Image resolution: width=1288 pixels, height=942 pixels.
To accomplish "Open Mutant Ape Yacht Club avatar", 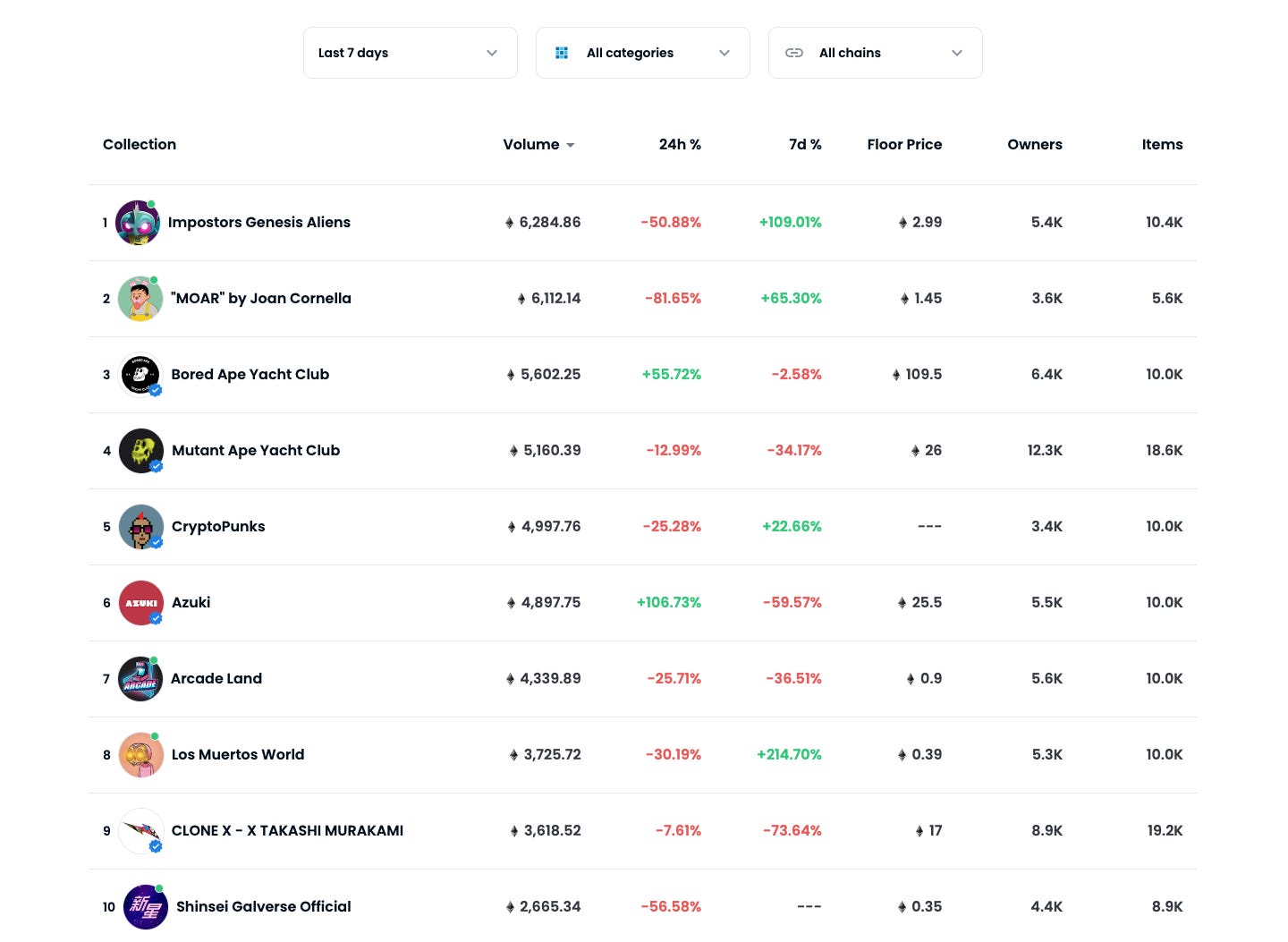I will [x=141, y=451].
